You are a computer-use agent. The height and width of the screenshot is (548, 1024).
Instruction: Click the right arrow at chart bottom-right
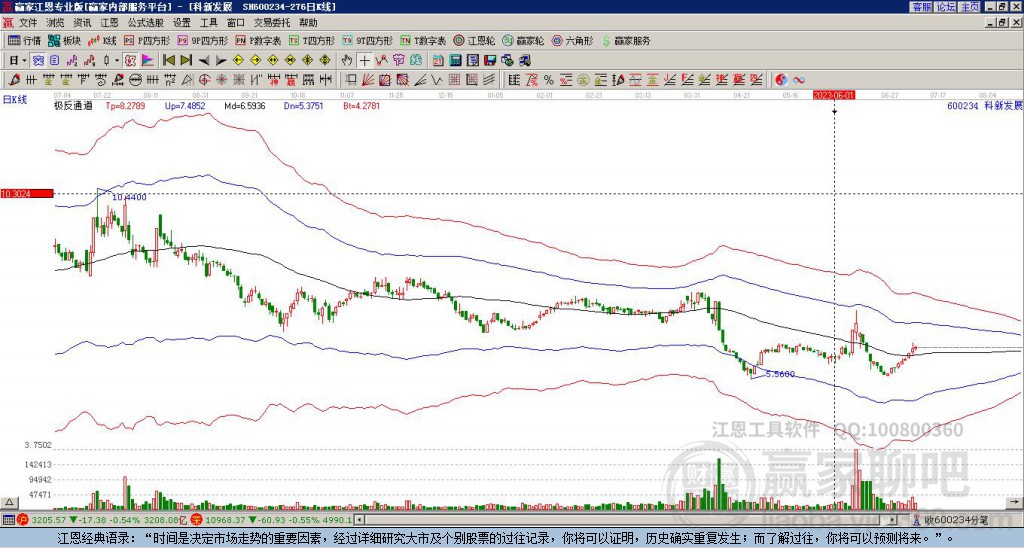pos(1016,502)
